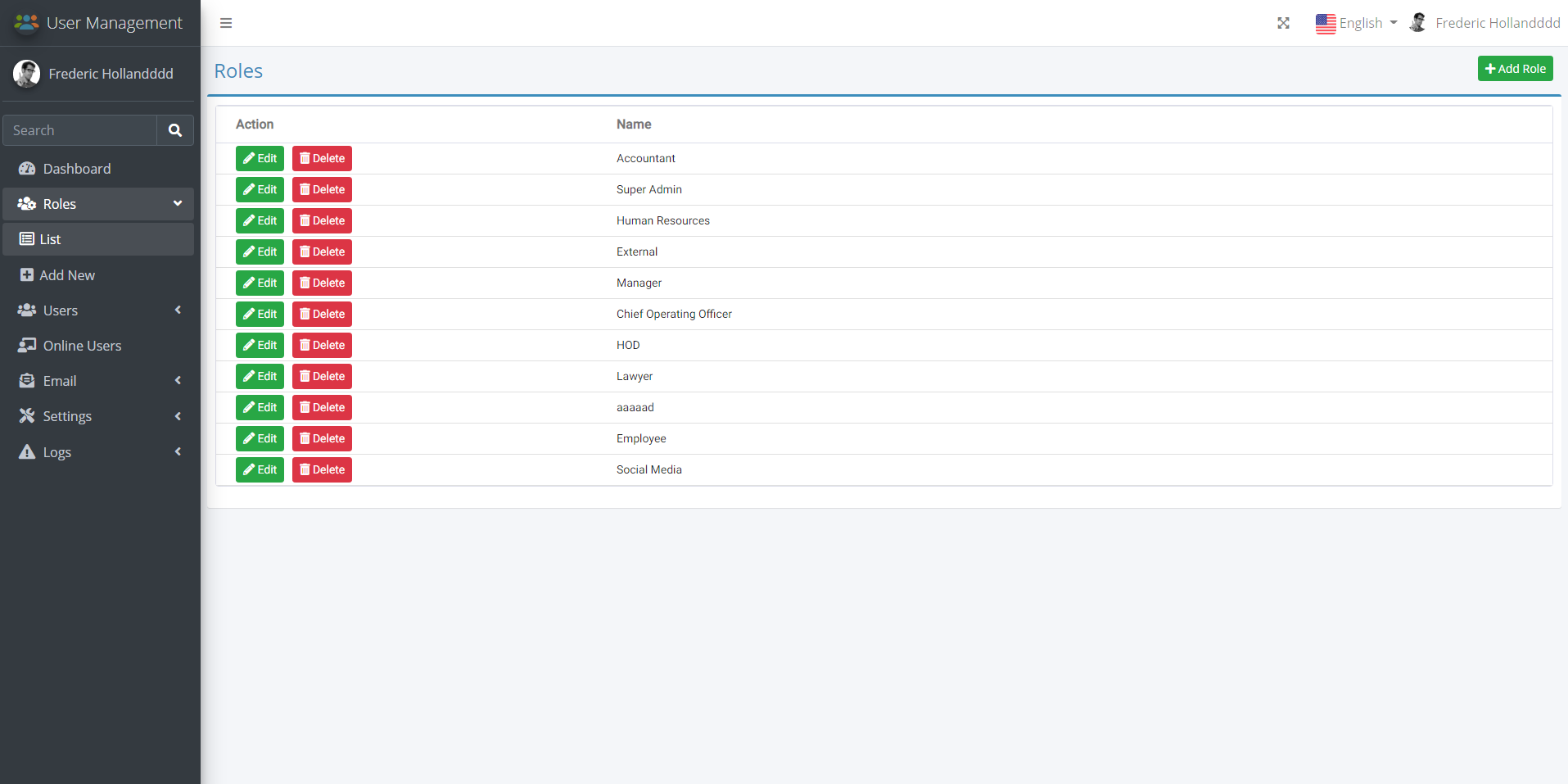This screenshot has height=784, width=1568.
Task: Click Frederic Hollandddd name in sidebar
Action: [111, 74]
